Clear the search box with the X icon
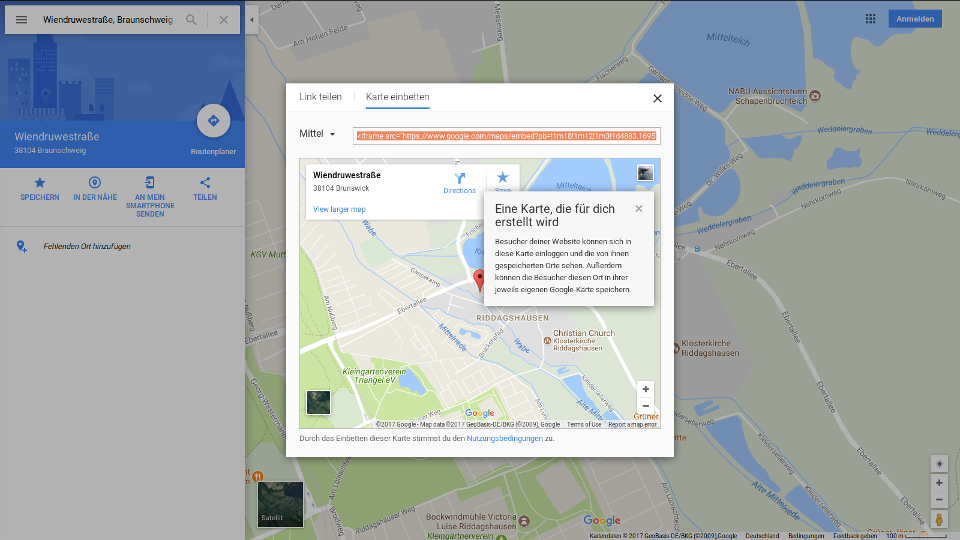Screen dimensions: 960x540 pyautogui.click(x=223, y=20)
